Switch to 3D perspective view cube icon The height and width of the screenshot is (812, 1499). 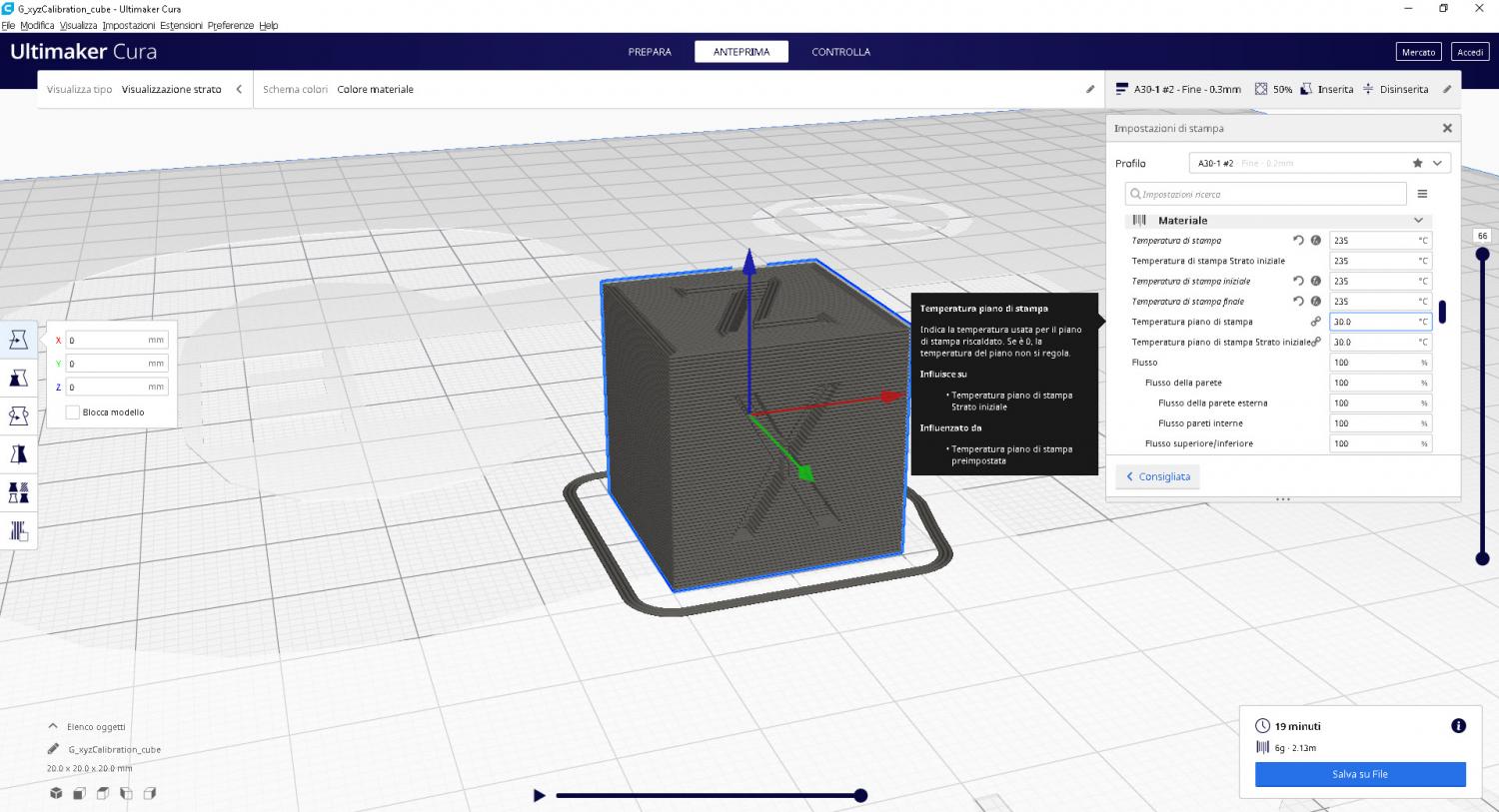[x=56, y=793]
